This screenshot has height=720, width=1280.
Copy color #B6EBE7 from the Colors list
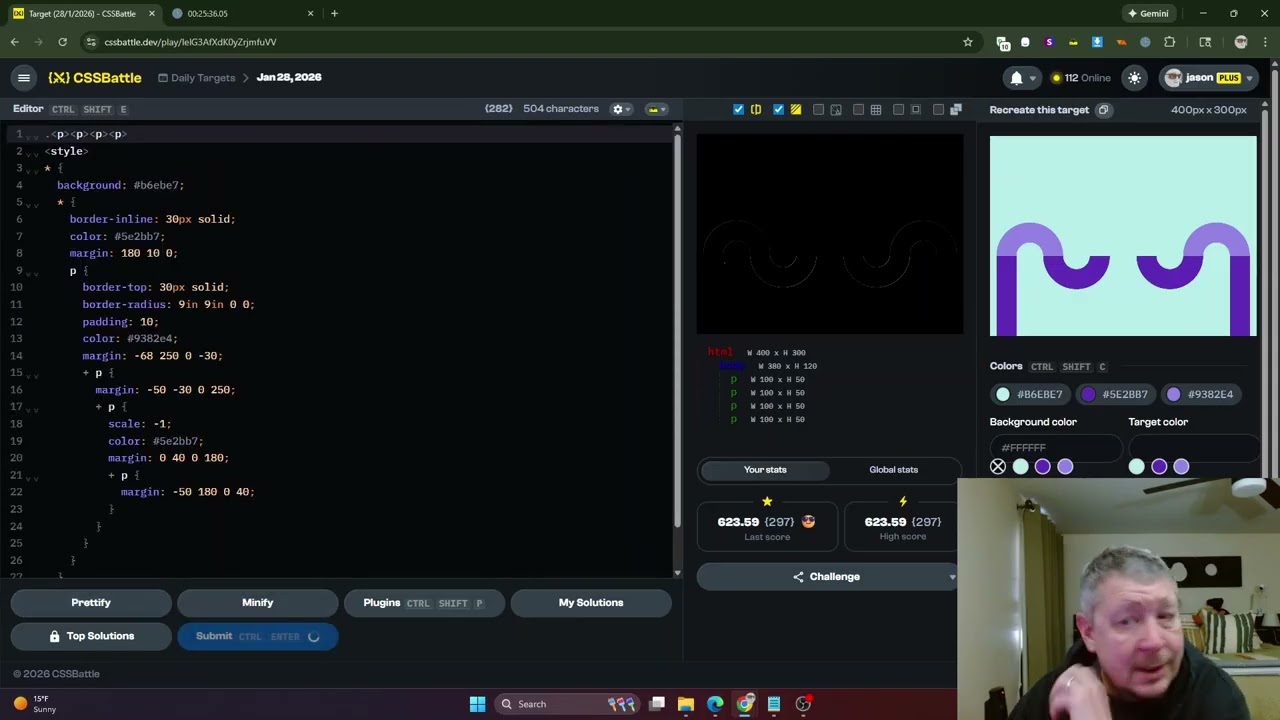click(1031, 394)
